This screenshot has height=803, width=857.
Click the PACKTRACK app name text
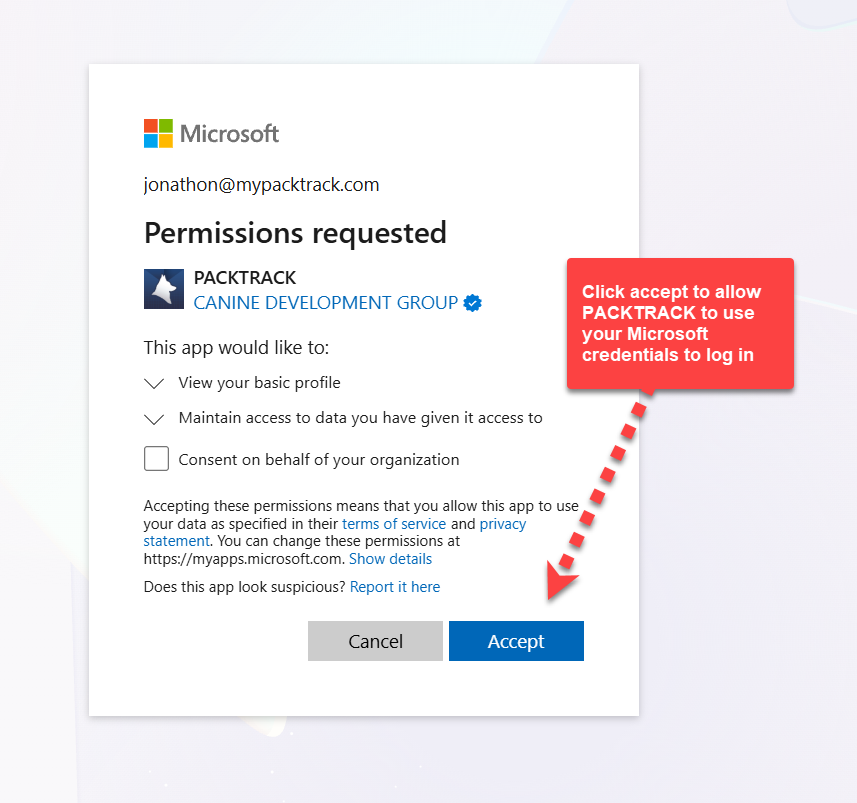[244, 278]
